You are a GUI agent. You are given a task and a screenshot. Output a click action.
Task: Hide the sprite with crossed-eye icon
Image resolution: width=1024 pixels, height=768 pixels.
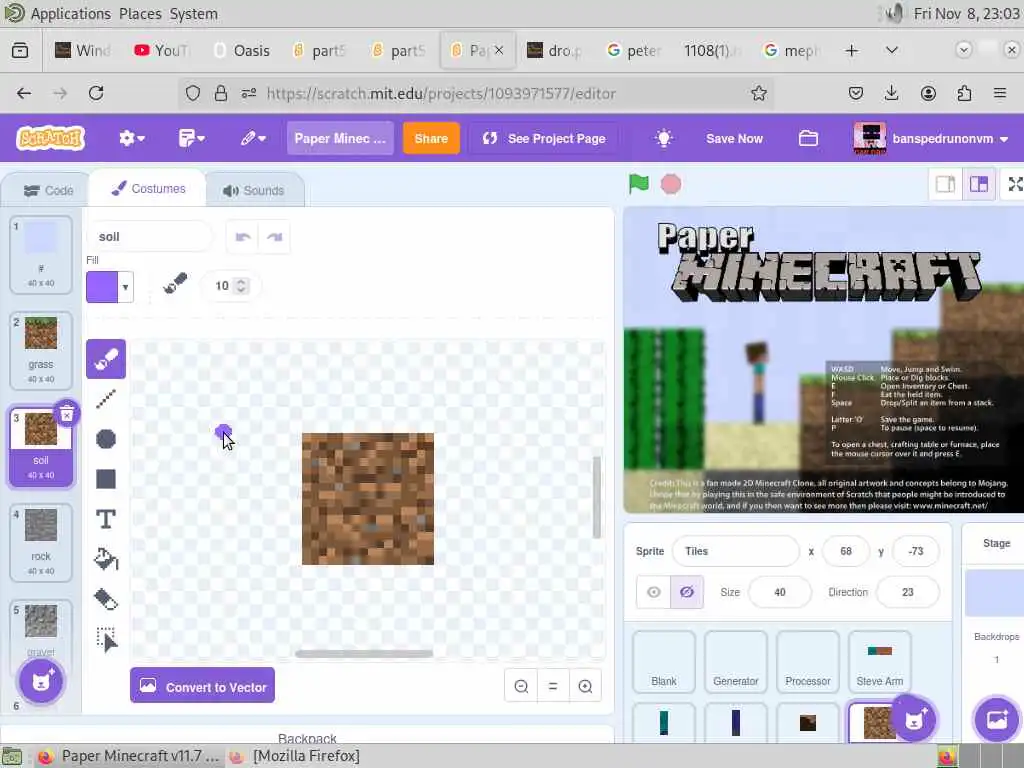[x=687, y=592]
